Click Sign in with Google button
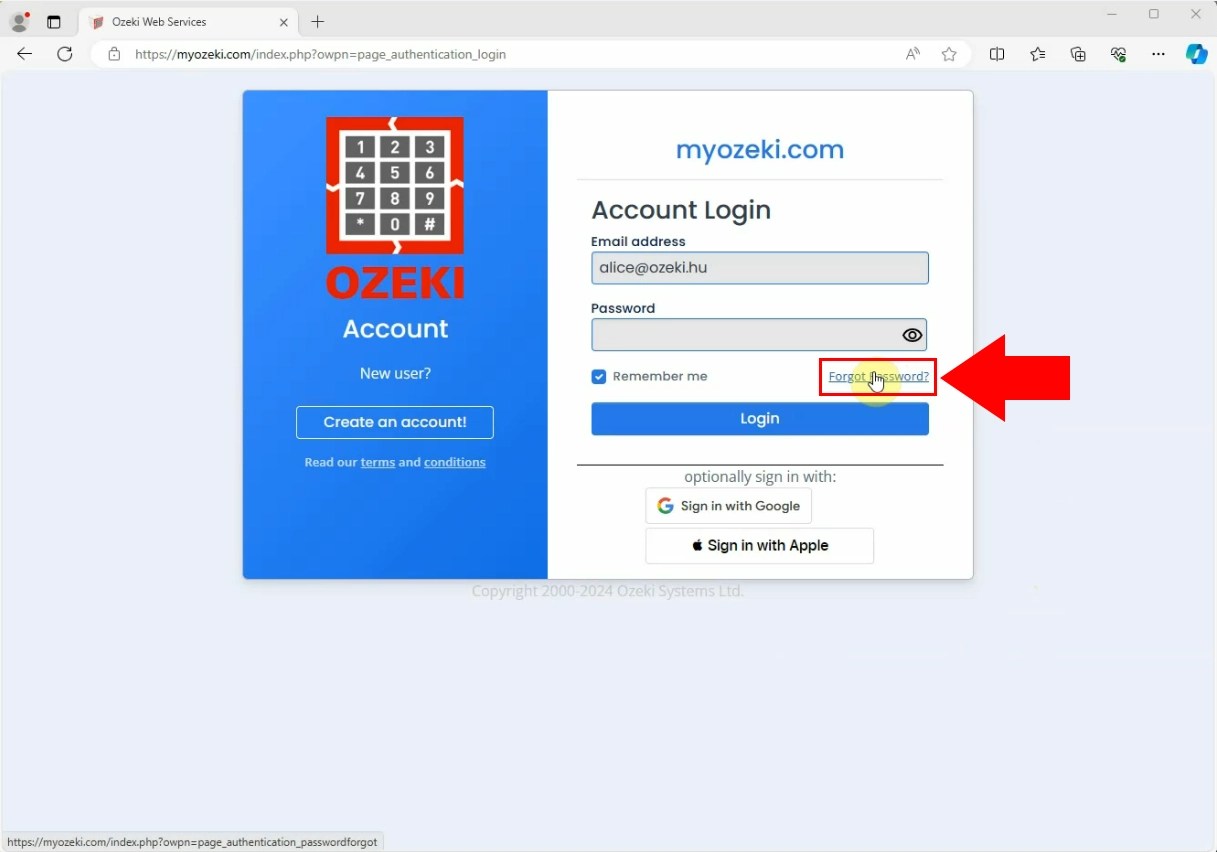The width and height of the screenshot is (1217, 852). [x=728, y=506]
